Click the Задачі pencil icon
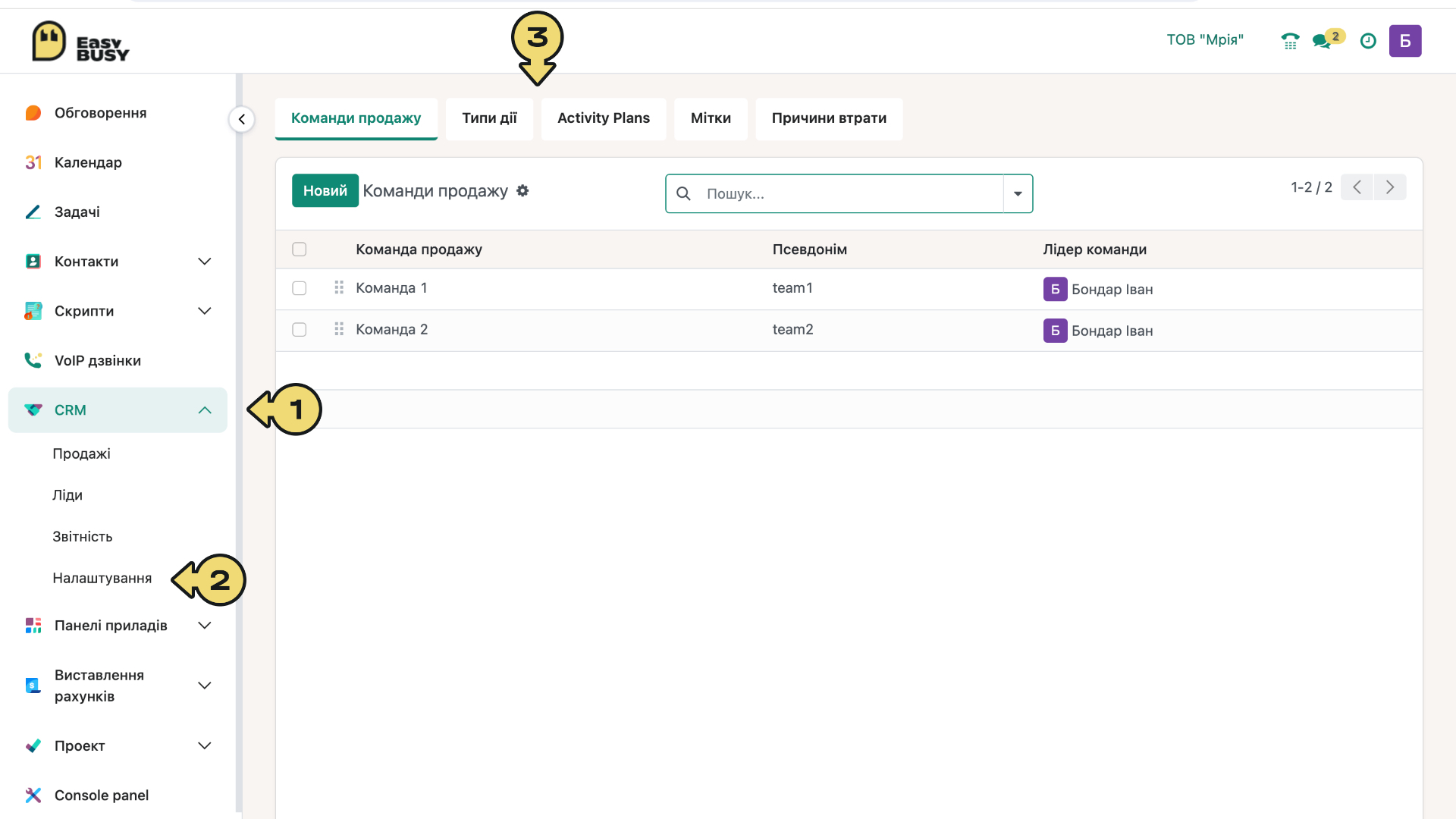This screenshot has height=819, width=1456. click(x=33, y=212)
